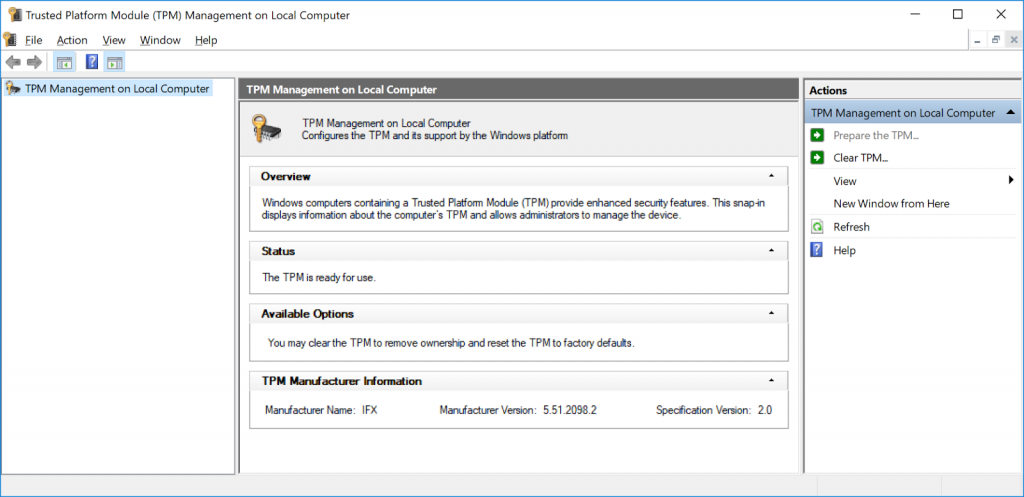The width and height of the screenshot is (1024, 497).
Task: Collapse TPM Manufacturer Information section
Action: [771, 381]
